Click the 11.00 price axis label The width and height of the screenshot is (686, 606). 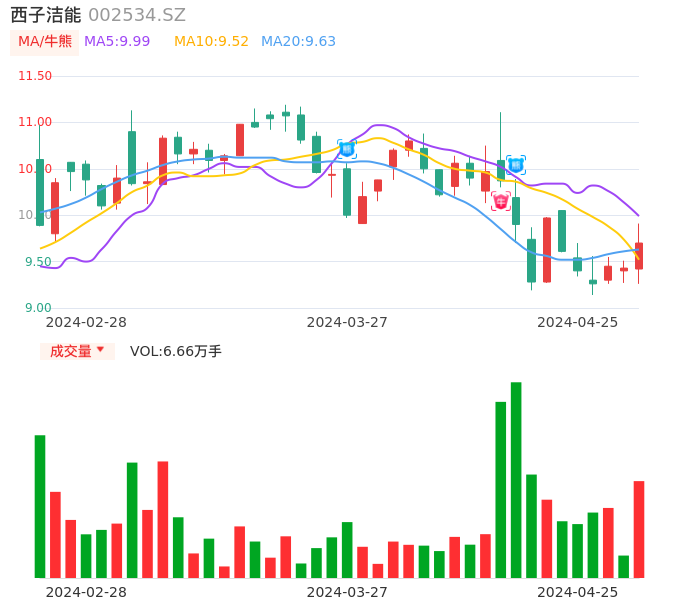tap(35, 122)
